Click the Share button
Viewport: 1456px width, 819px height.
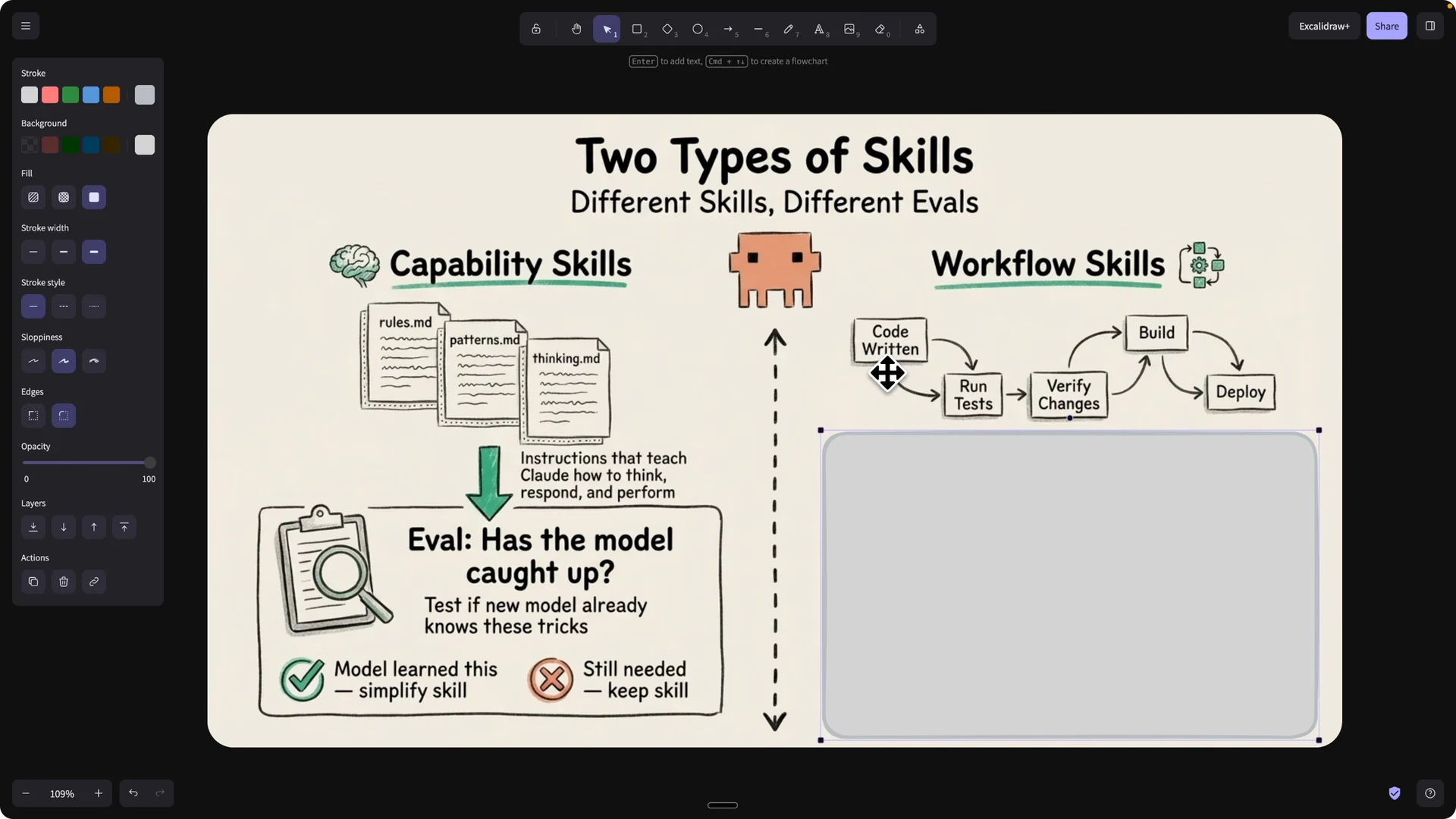pyautogui.click(x=1386, y=26)
